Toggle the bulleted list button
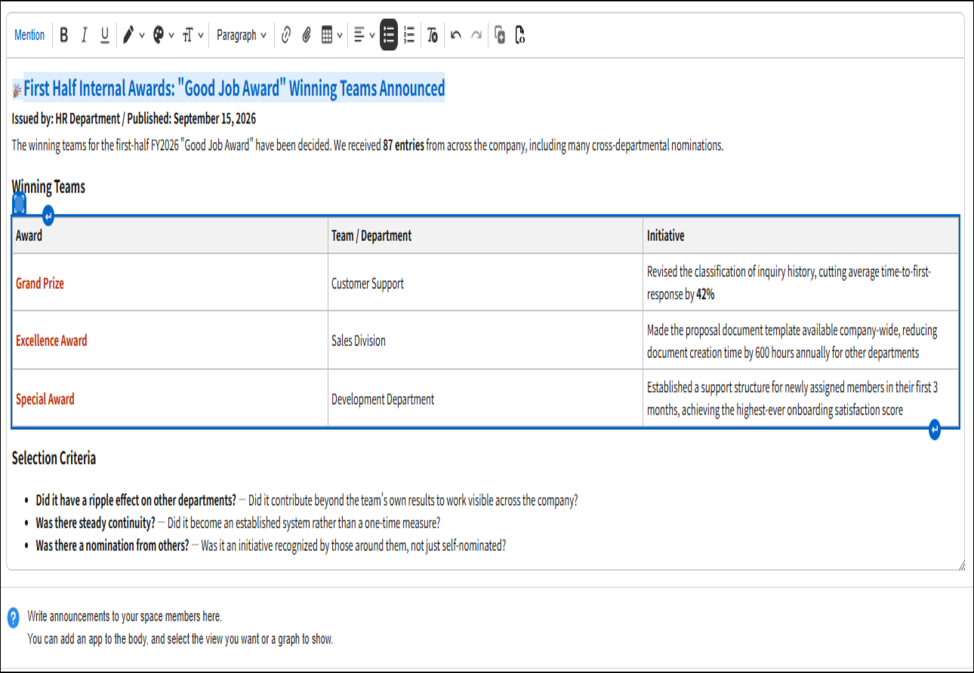Viewport: 974px width, 673px height. point(388,35)
